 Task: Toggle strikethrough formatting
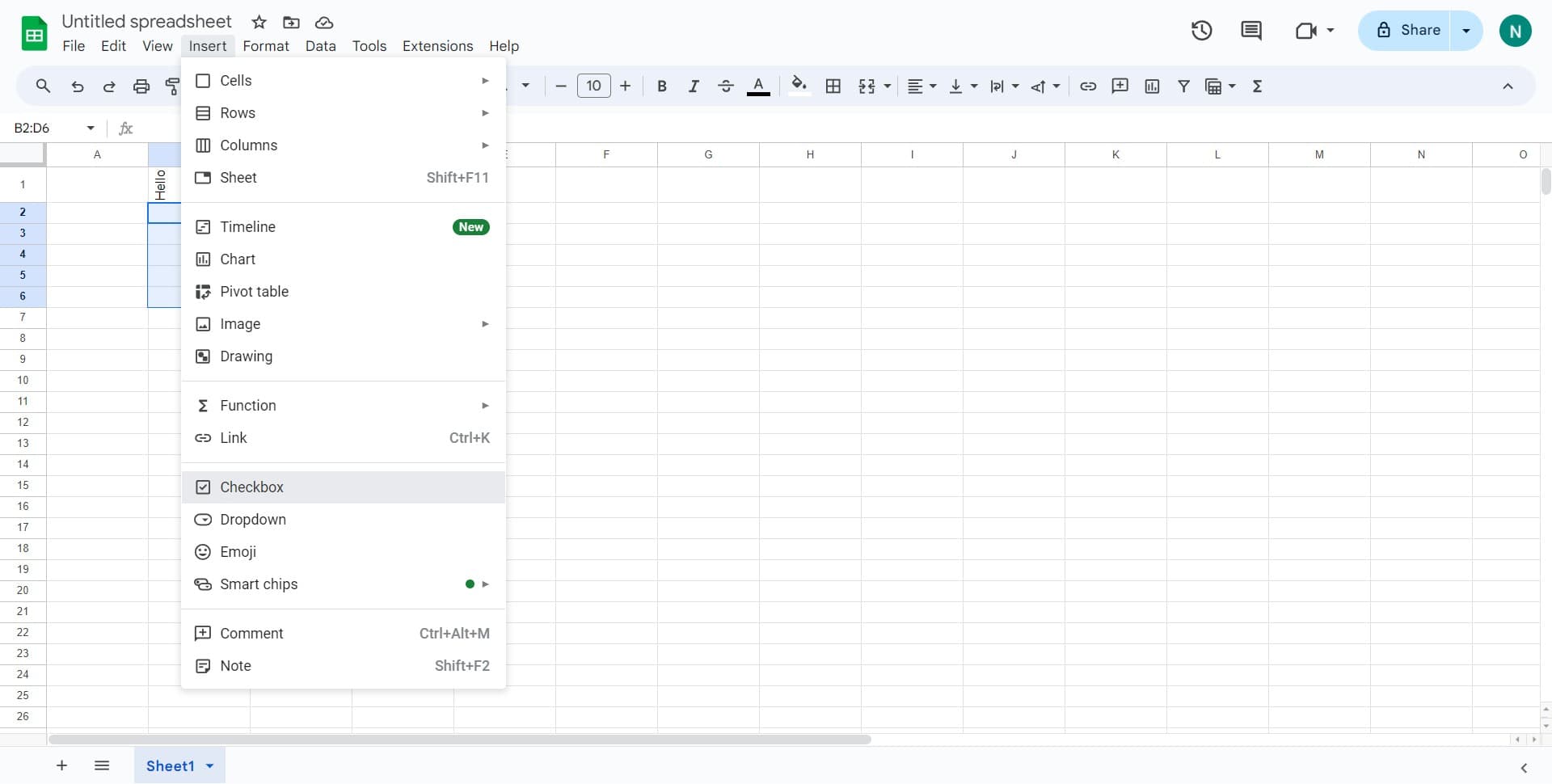click(726, 86)
